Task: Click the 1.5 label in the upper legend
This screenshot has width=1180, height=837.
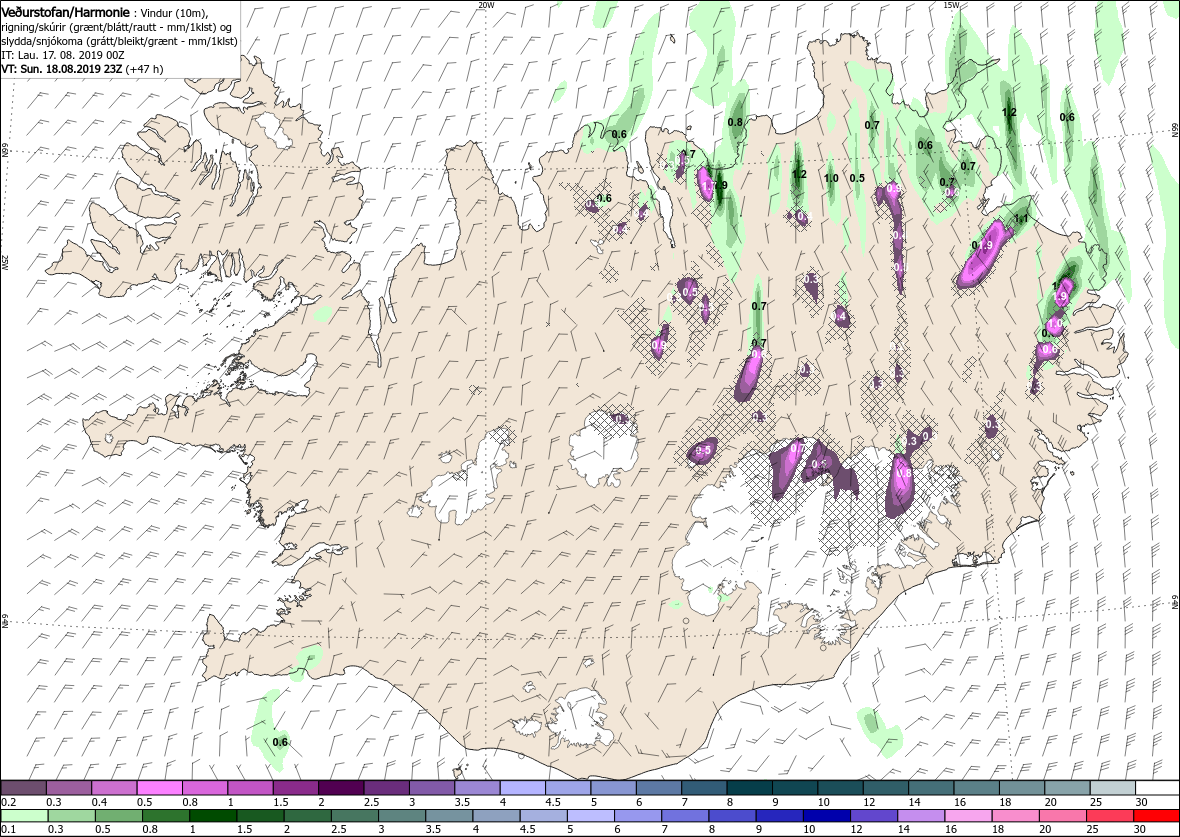Action: pyautogui.click(x=280, y=802)
